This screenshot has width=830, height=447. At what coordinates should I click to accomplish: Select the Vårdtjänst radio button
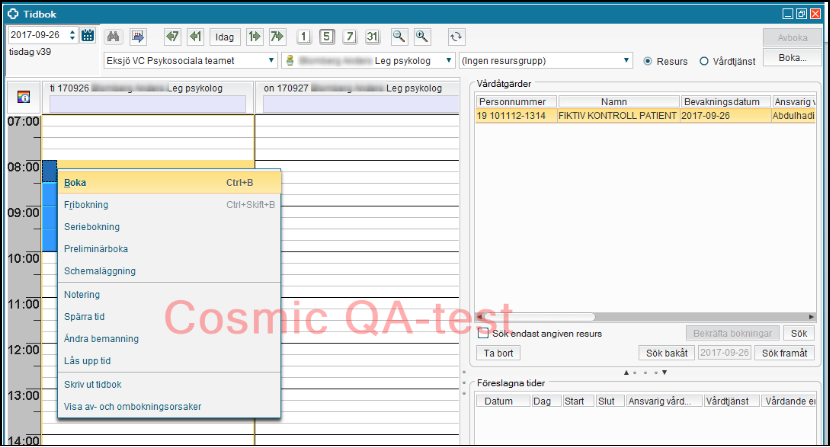tap(704, 61)
